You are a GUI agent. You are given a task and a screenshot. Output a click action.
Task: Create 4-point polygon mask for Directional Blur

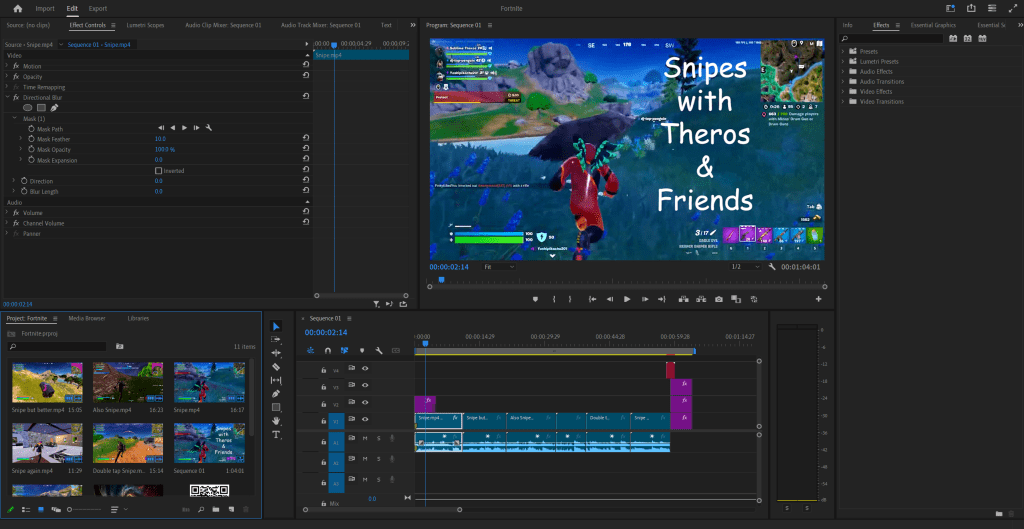(x=41, y=108)
